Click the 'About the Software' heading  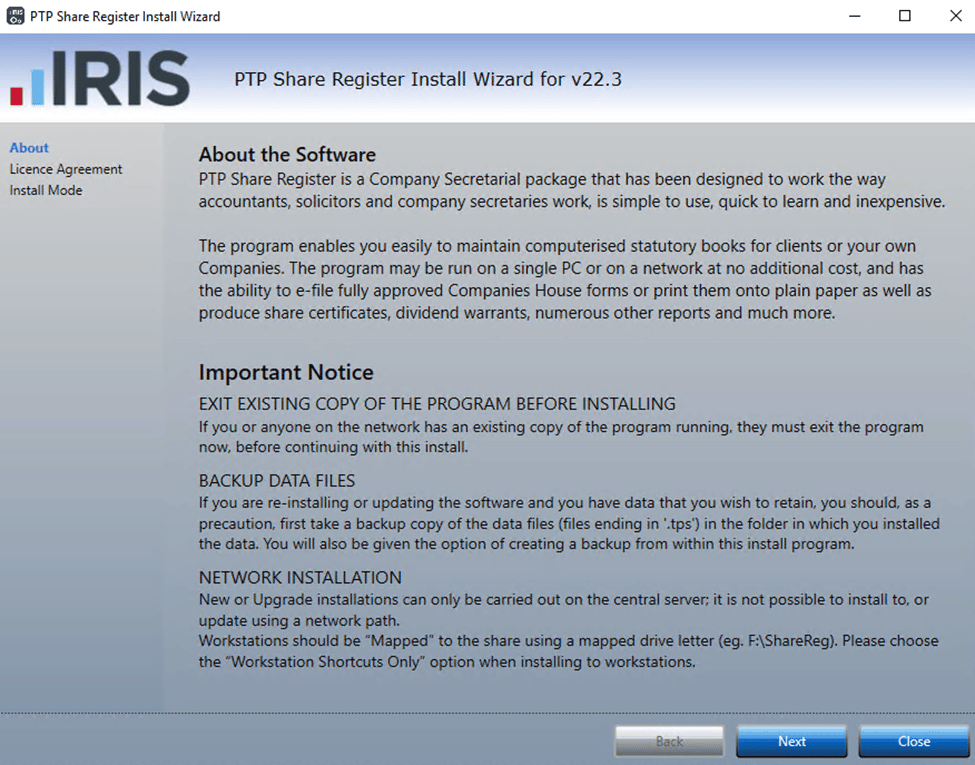click(x=287, y=154)
